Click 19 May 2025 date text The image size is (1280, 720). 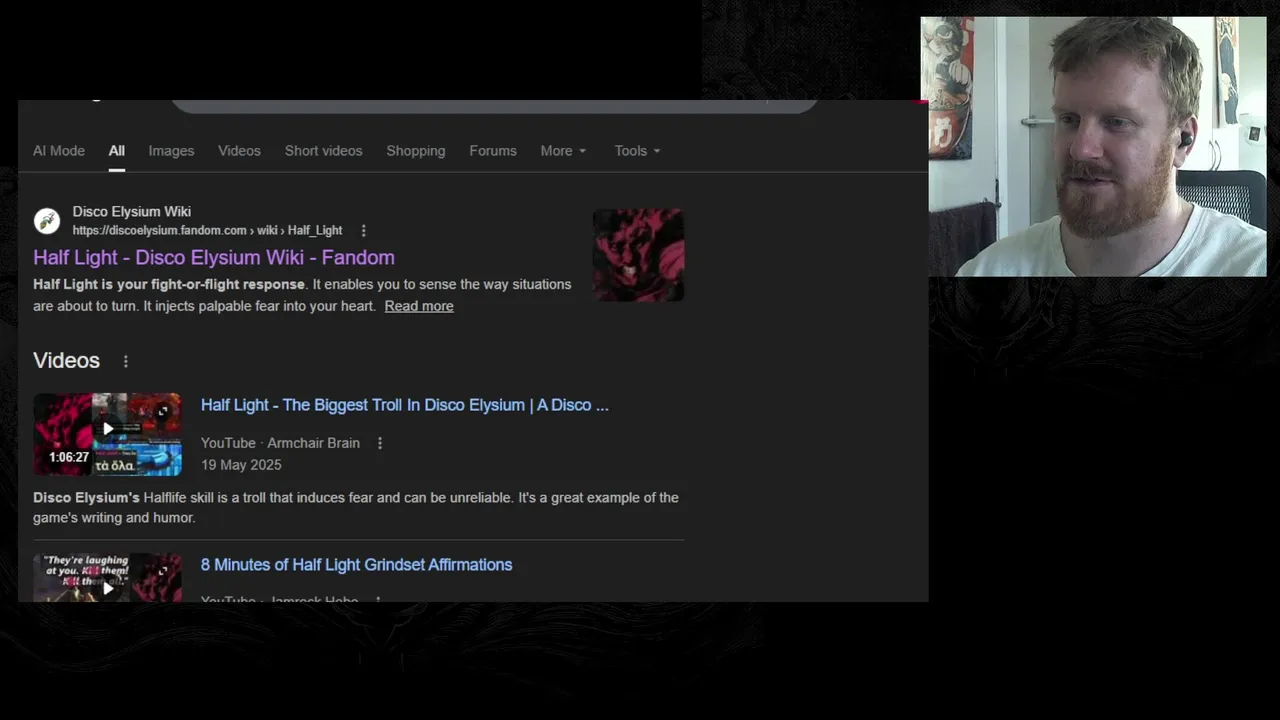[x=241, y=465]
